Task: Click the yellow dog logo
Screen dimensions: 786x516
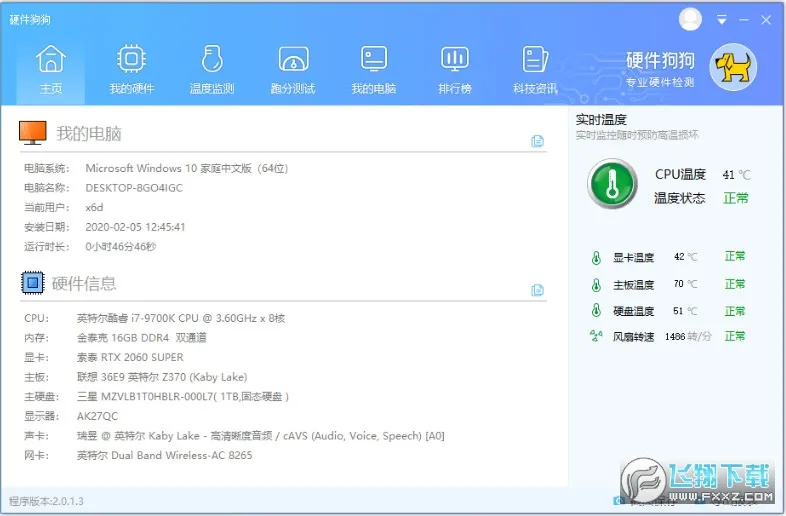Action: point(732,67)
